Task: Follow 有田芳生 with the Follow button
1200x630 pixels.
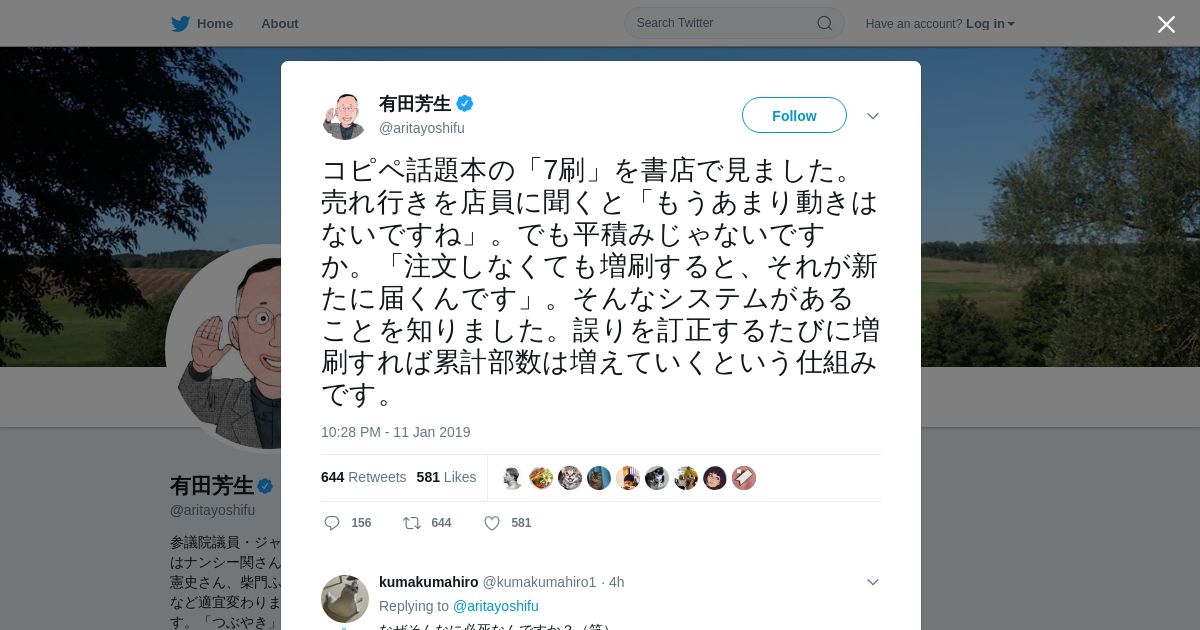Action: (x=794, y=115)
